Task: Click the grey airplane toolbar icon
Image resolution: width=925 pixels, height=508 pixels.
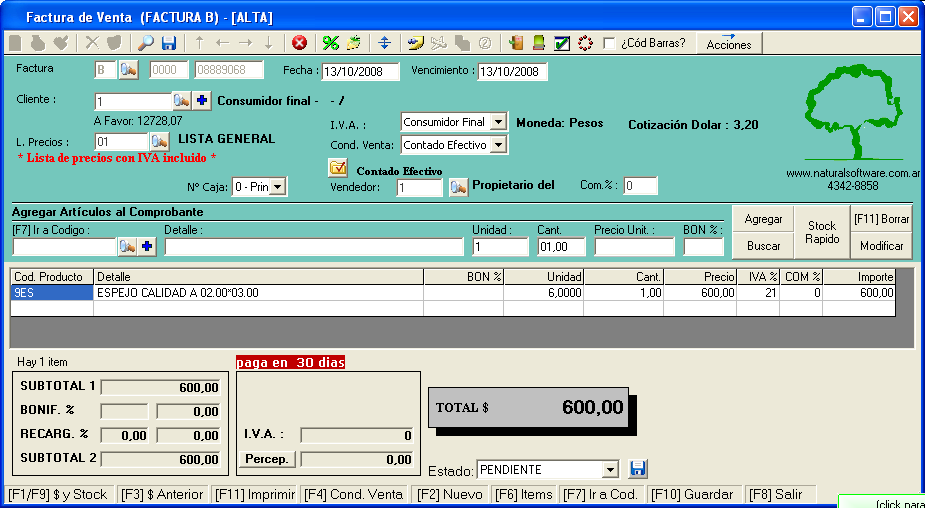Action: (438, 43)
